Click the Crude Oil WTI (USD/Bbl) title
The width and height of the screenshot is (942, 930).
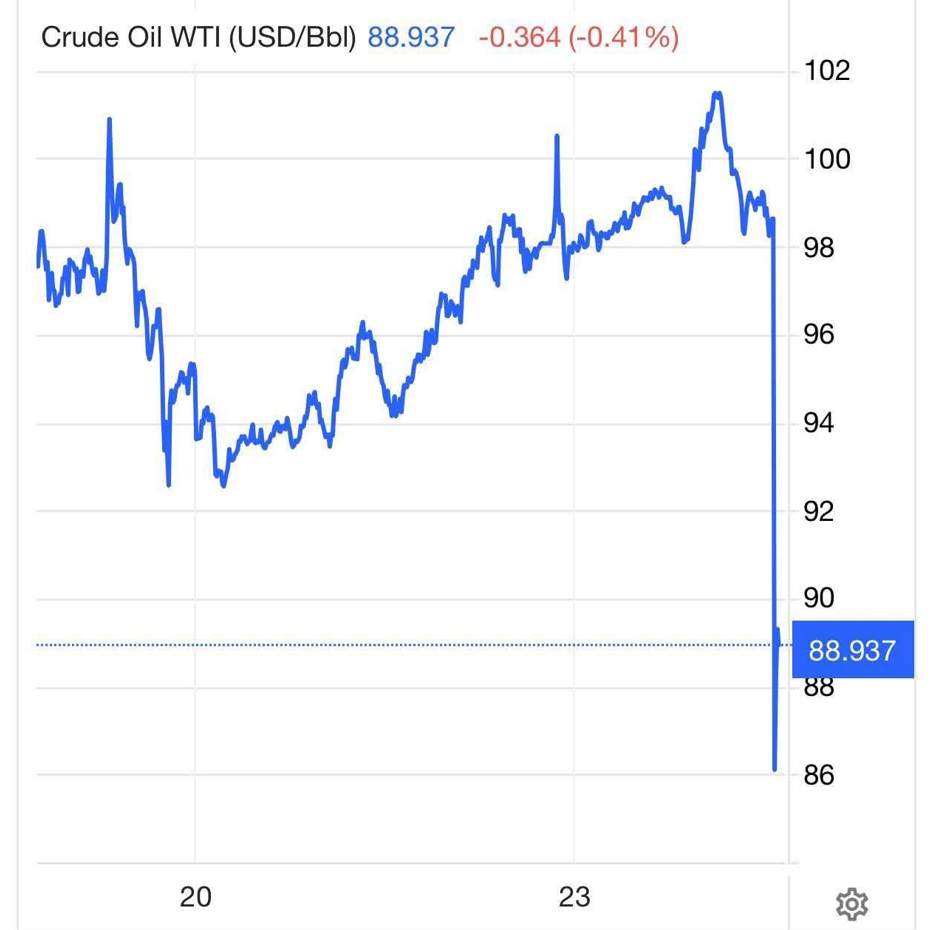tap(198, 38)
